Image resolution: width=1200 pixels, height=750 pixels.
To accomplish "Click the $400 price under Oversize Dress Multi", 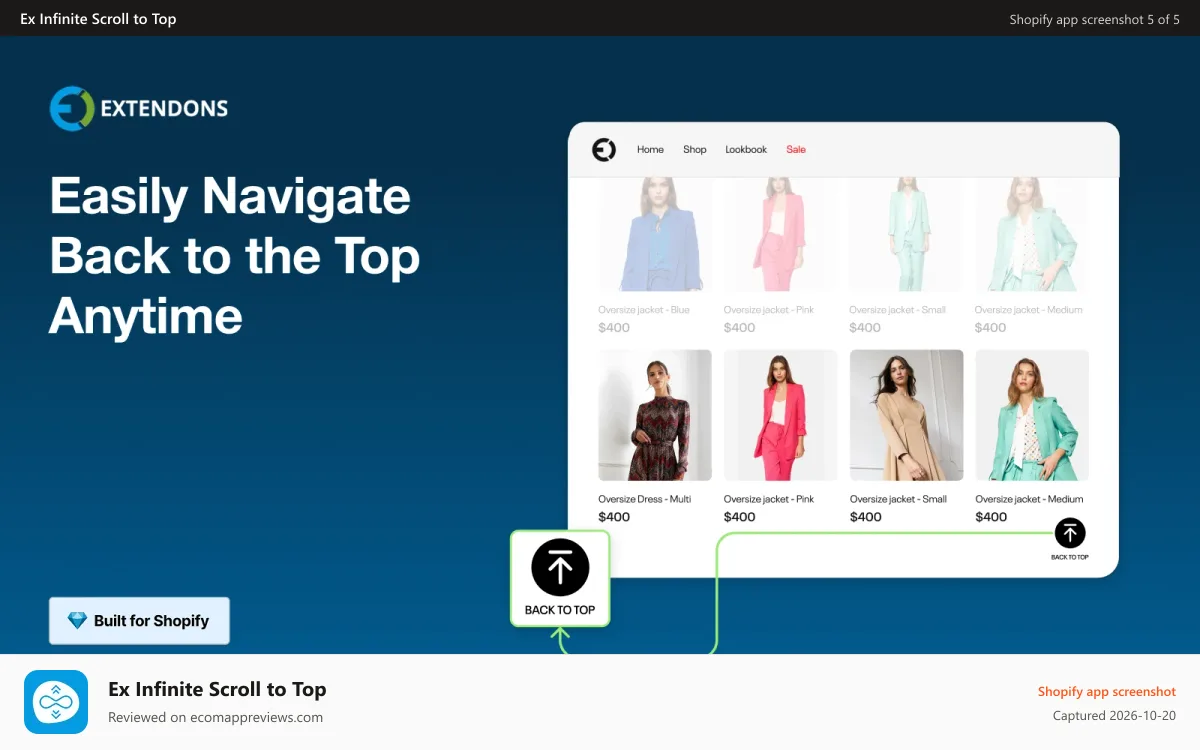I will pos(614,517).
